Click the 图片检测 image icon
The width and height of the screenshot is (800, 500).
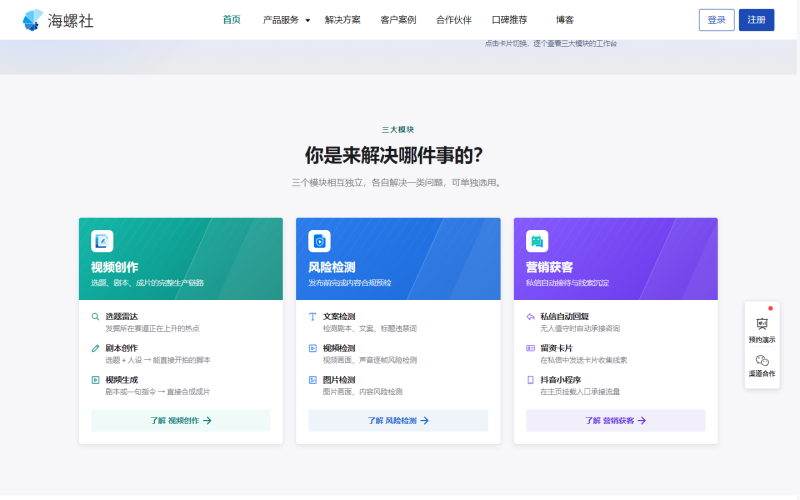click(x=313, y=380)
